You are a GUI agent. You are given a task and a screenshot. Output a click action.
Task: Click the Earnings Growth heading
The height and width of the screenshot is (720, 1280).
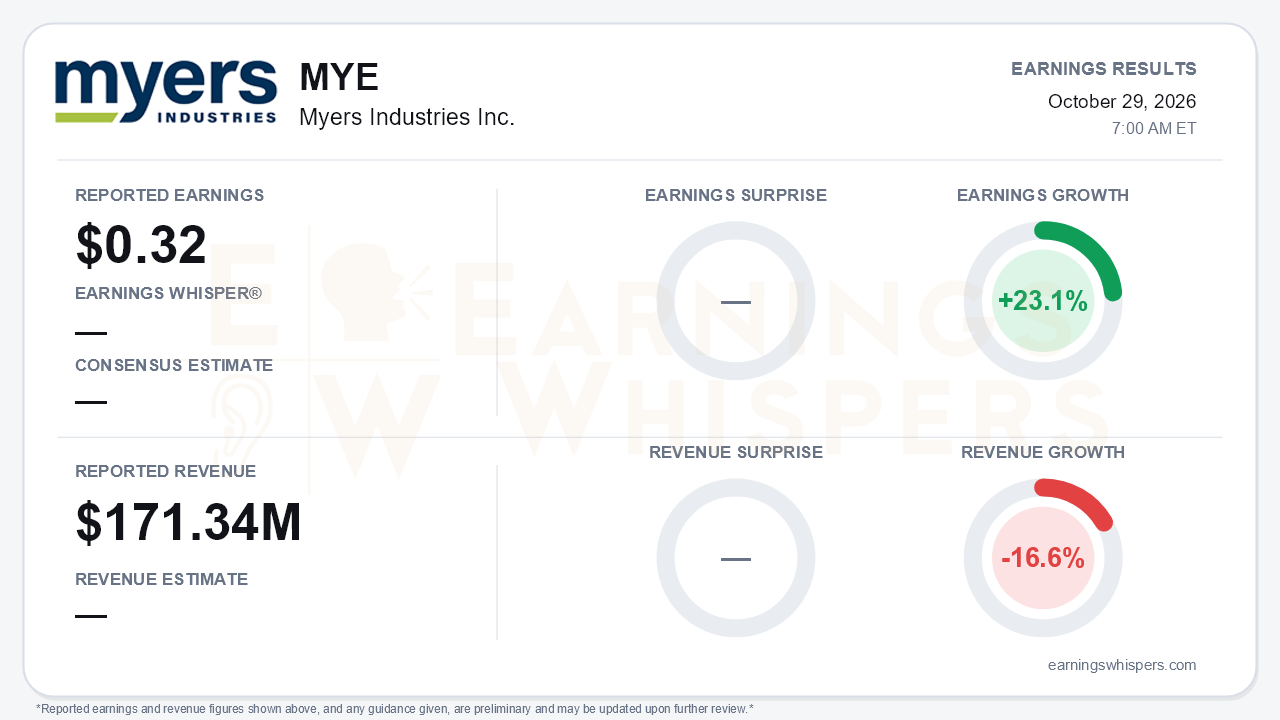click(x=1043, y=195)
